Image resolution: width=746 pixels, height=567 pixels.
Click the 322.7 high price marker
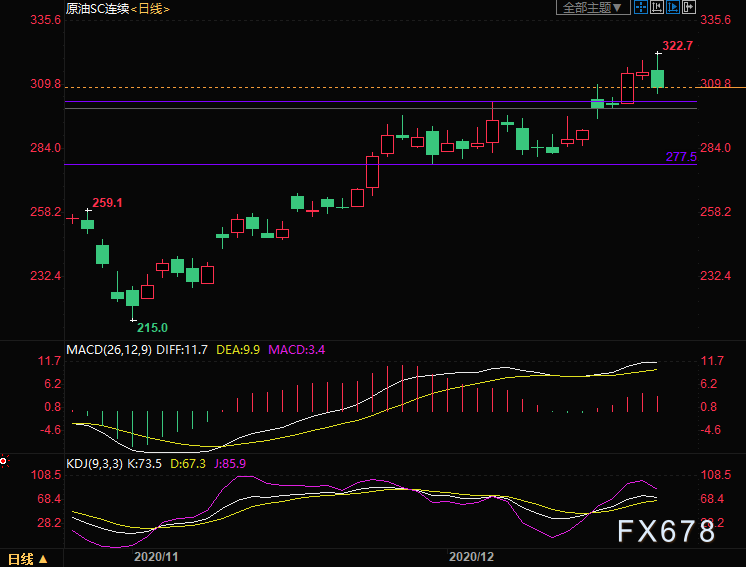coord(677,46)
